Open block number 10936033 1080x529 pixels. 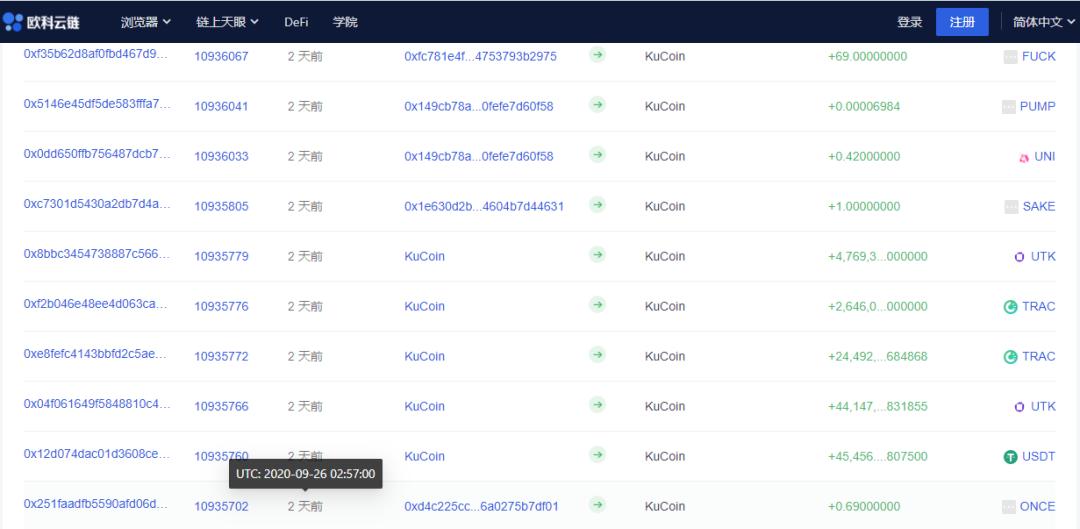click(x=221, y=156)
